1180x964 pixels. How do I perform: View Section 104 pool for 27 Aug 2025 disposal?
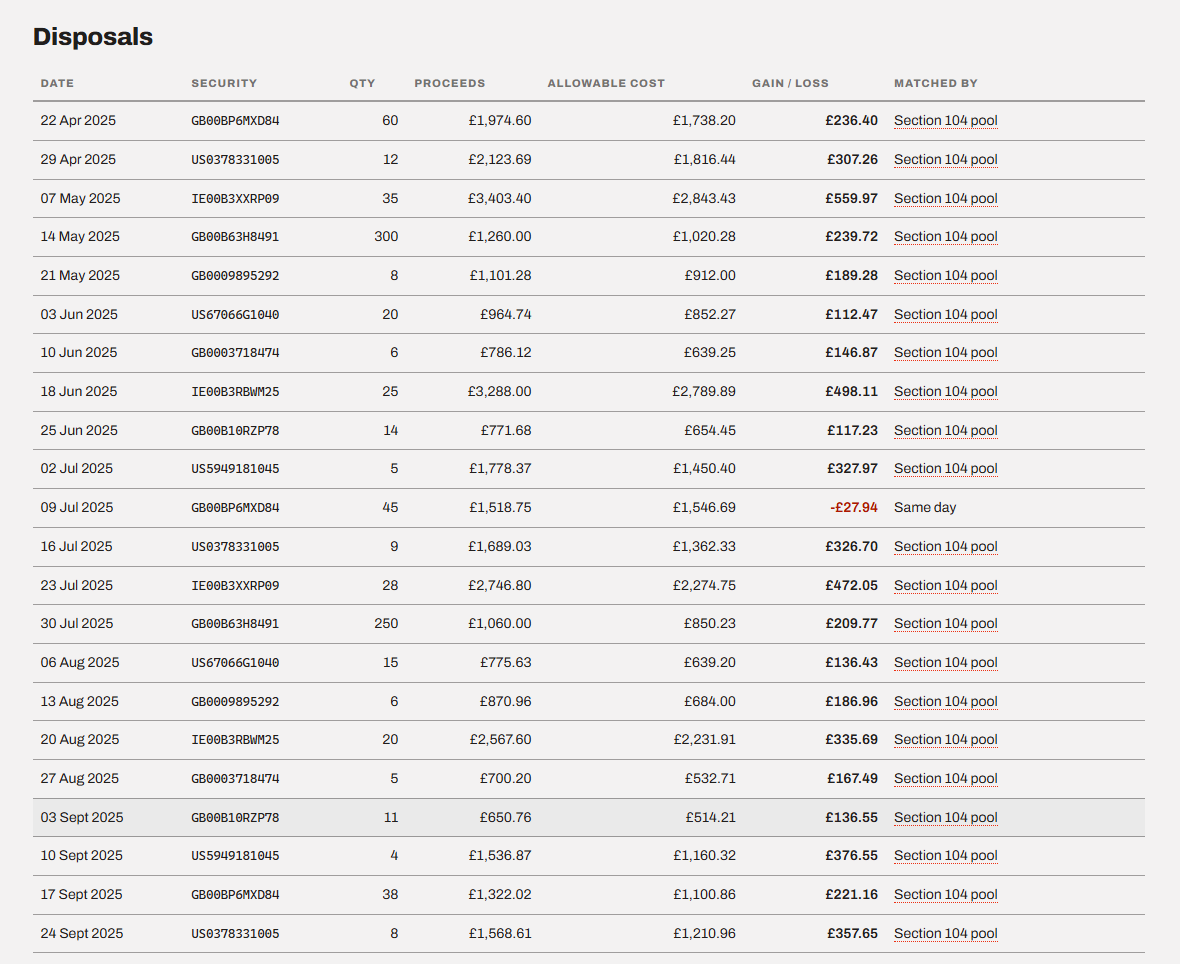945,778
